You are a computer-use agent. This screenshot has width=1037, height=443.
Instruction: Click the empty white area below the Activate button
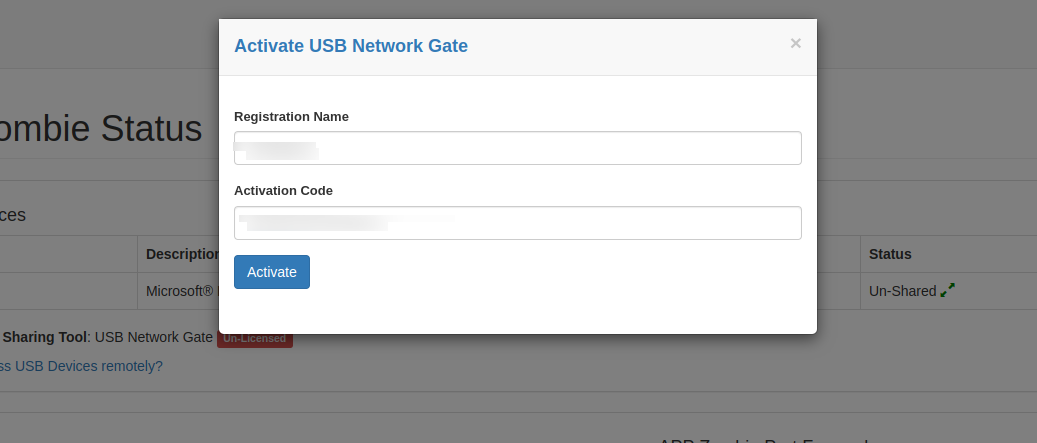click(517, 311)
